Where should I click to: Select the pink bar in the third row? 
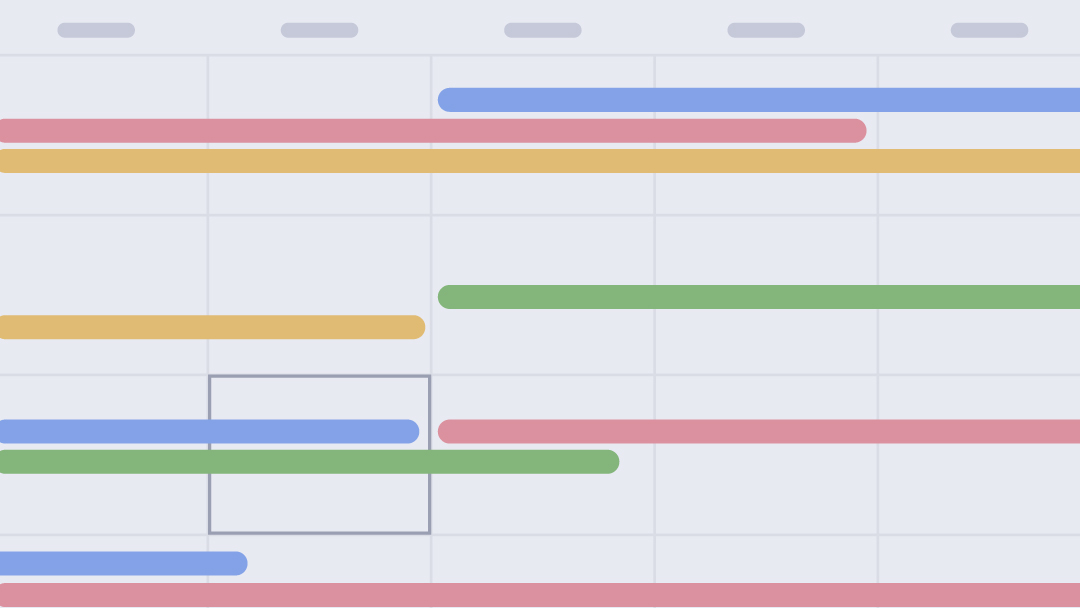760,432
